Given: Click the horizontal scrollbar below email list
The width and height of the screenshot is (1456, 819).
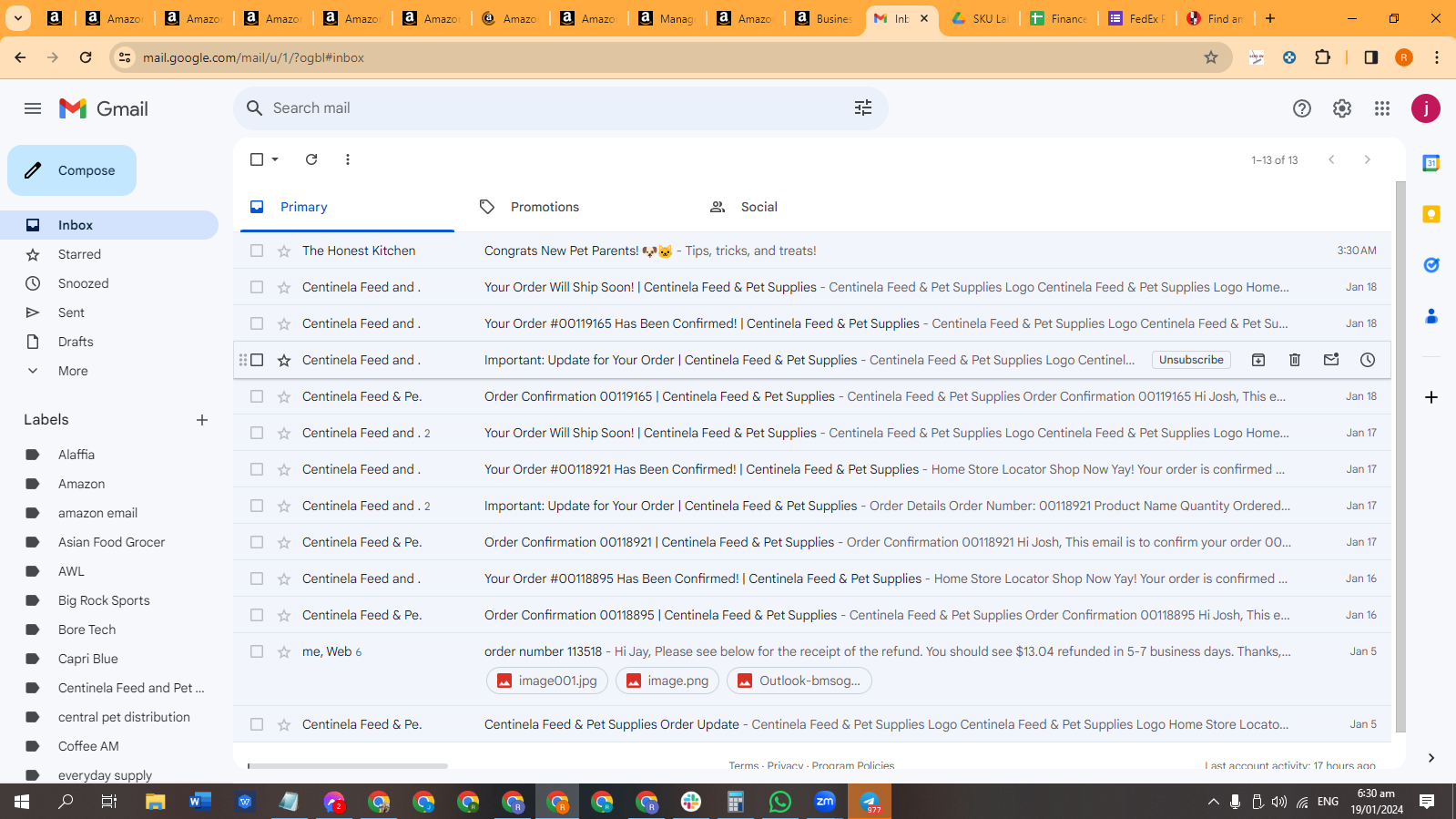Looking at the screenshot, I should pyautogui.click(x=348, y=766).
